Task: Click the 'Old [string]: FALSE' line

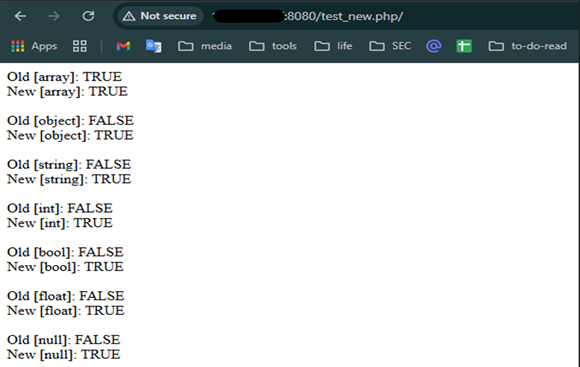Action: 69,165
